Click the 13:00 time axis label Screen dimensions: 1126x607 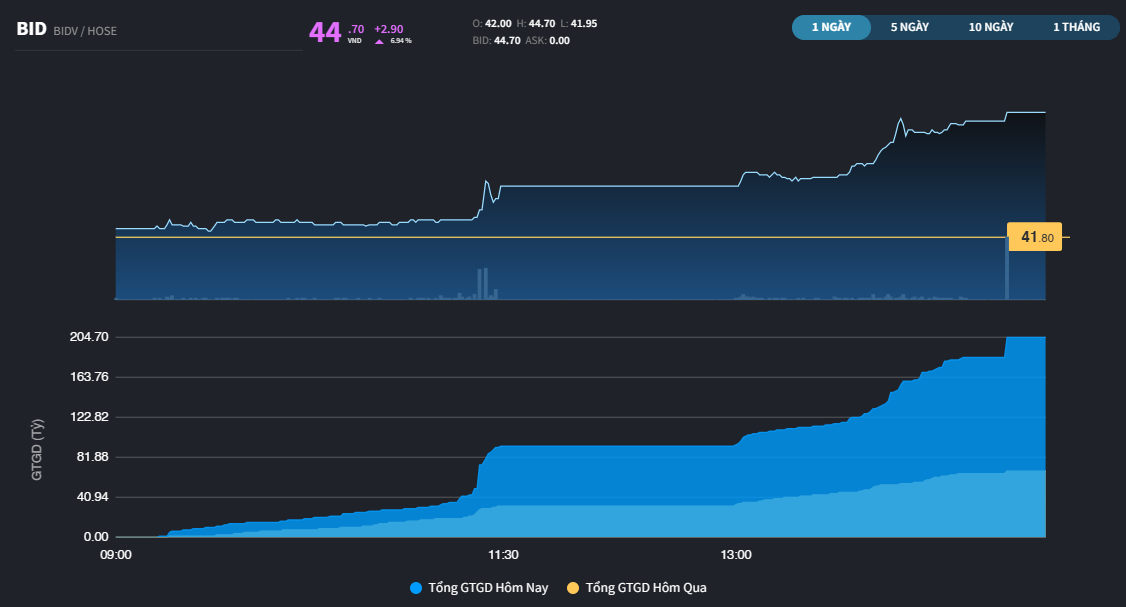736,555
